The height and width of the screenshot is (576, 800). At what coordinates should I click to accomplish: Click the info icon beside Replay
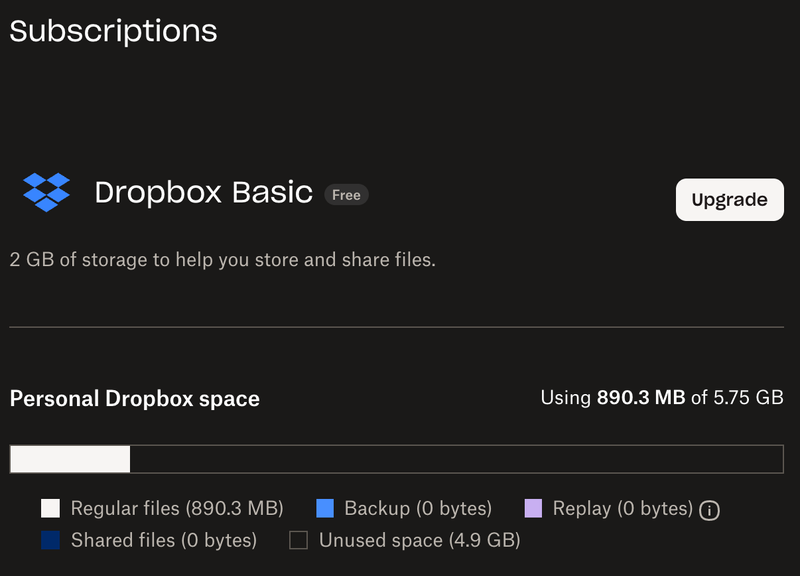(x=710, y=510)
